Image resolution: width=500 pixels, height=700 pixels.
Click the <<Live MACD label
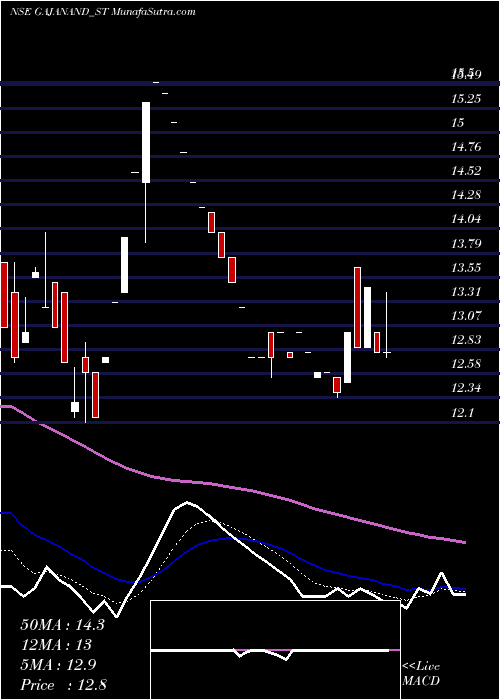tap(421, 674)
